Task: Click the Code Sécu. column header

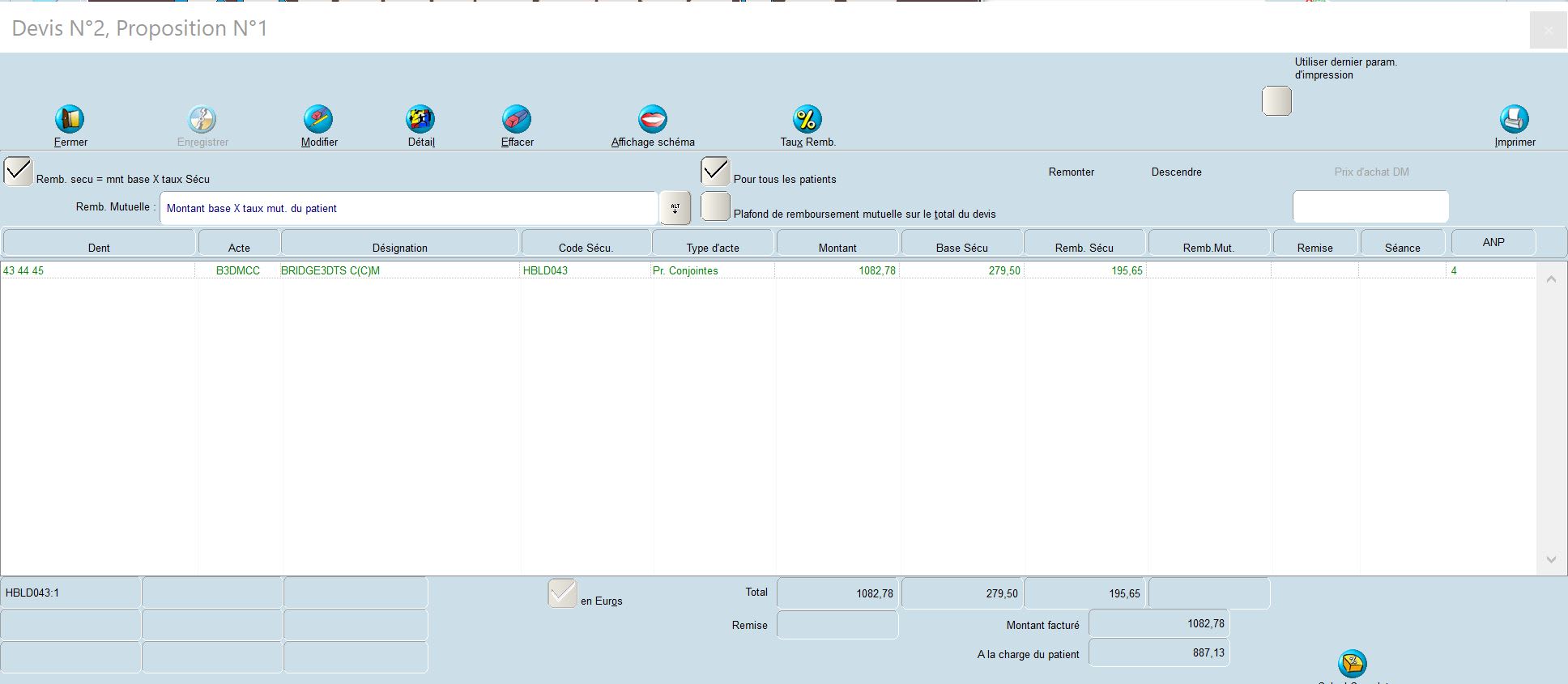Action: 586,243
